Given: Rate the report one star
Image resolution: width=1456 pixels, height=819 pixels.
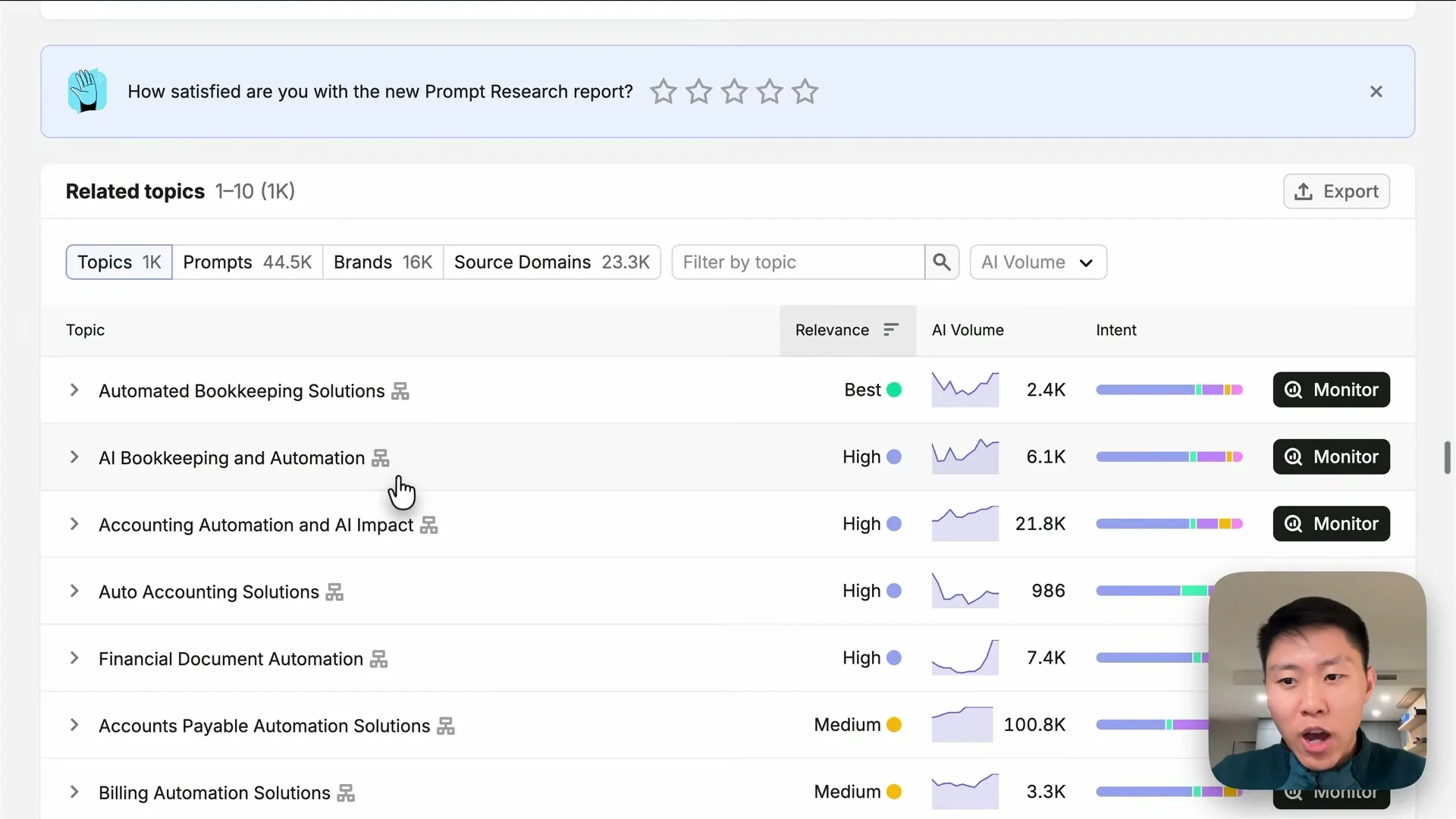Looking at the screenshot, I should [x=664, y=92].
